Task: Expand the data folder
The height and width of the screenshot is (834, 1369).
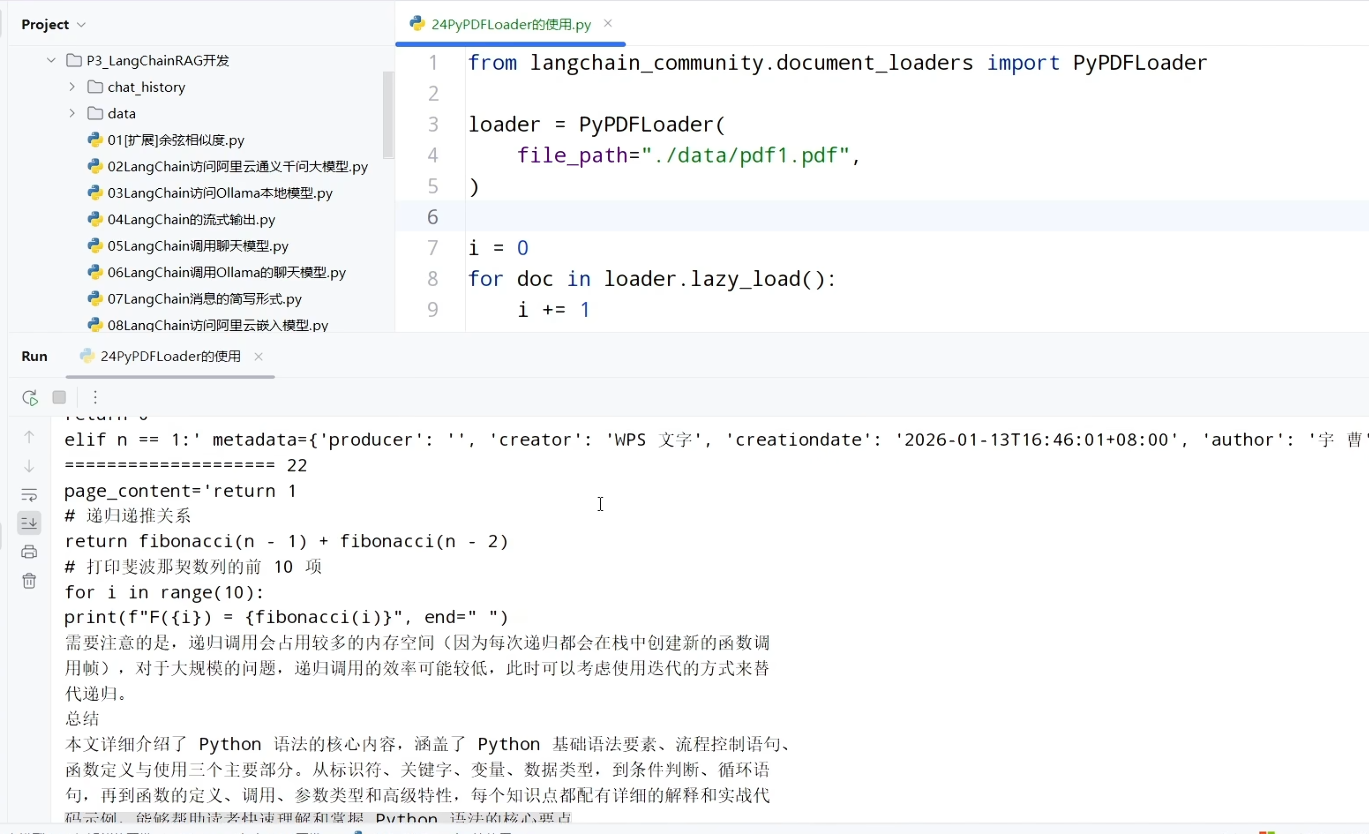Action: pos(72,113)
